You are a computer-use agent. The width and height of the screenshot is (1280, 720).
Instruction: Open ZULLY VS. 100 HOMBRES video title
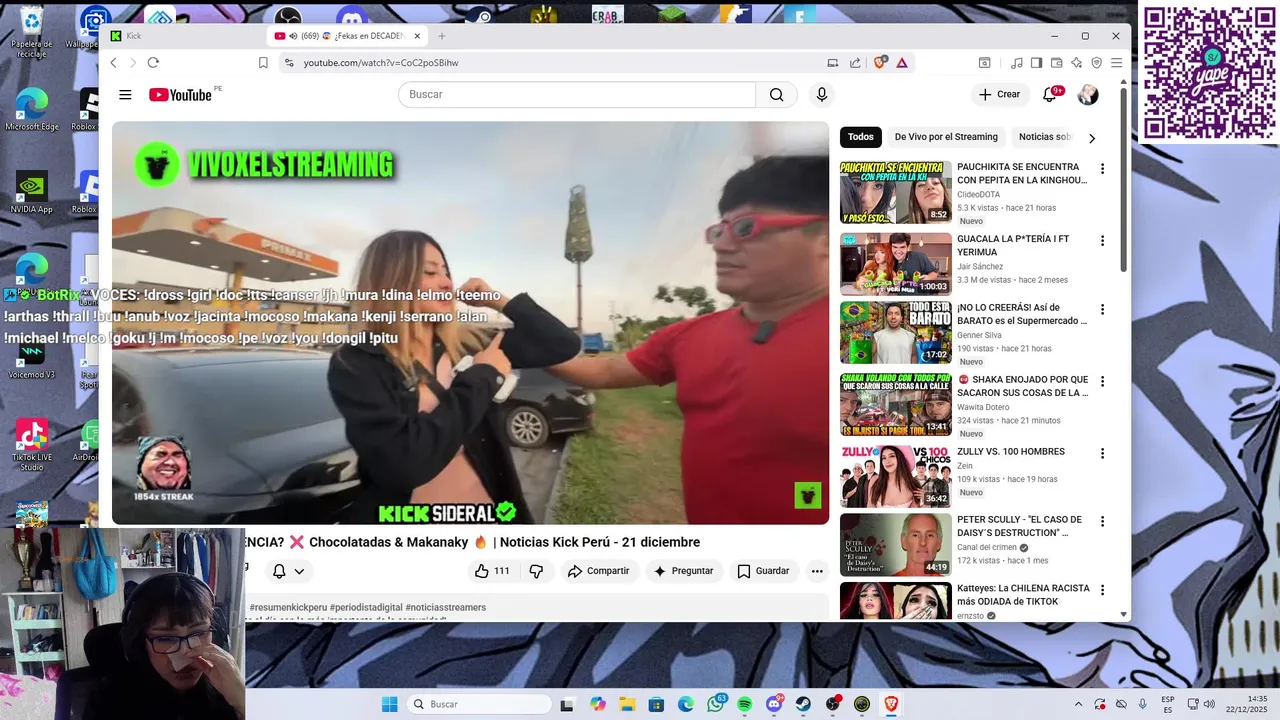pyautogui.click(x=1011, y=451)
